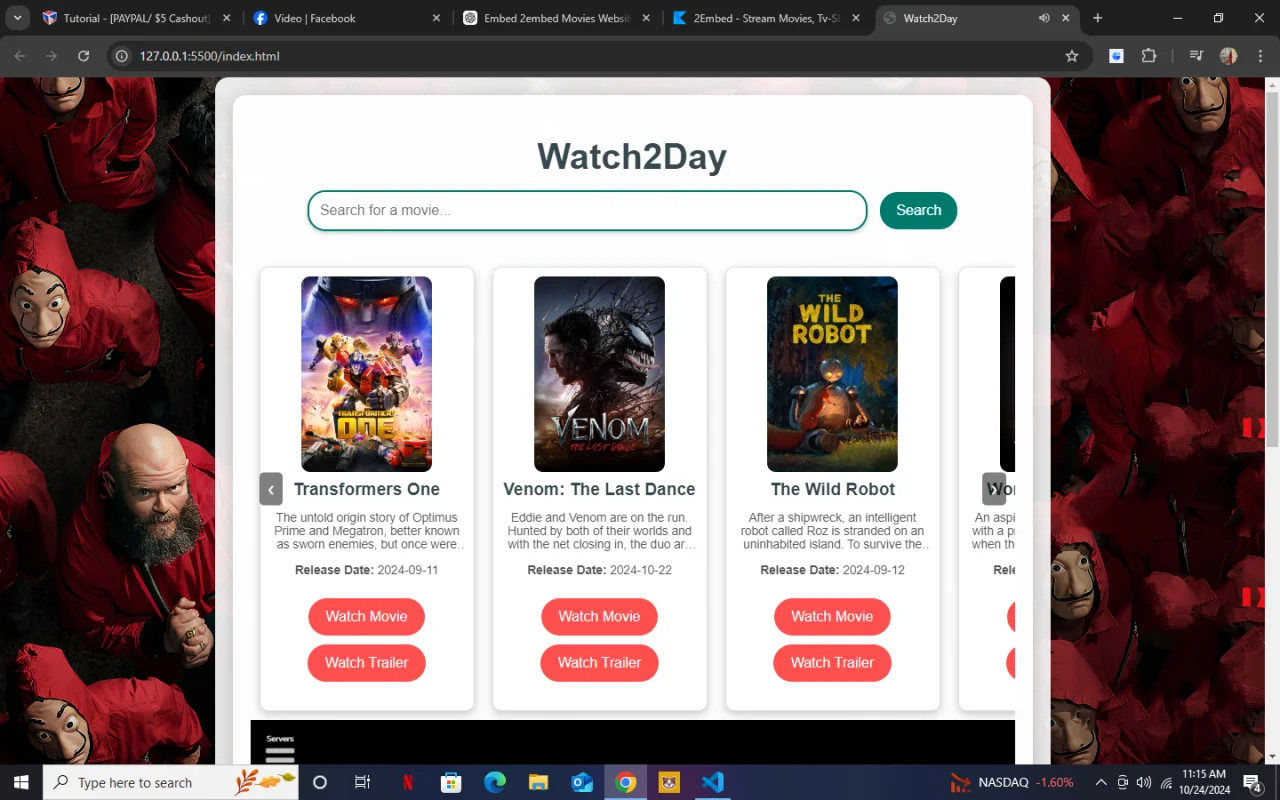Click Venom's release date 2024-10-22
Viewport: 1280px width, 800px height.
641,570
